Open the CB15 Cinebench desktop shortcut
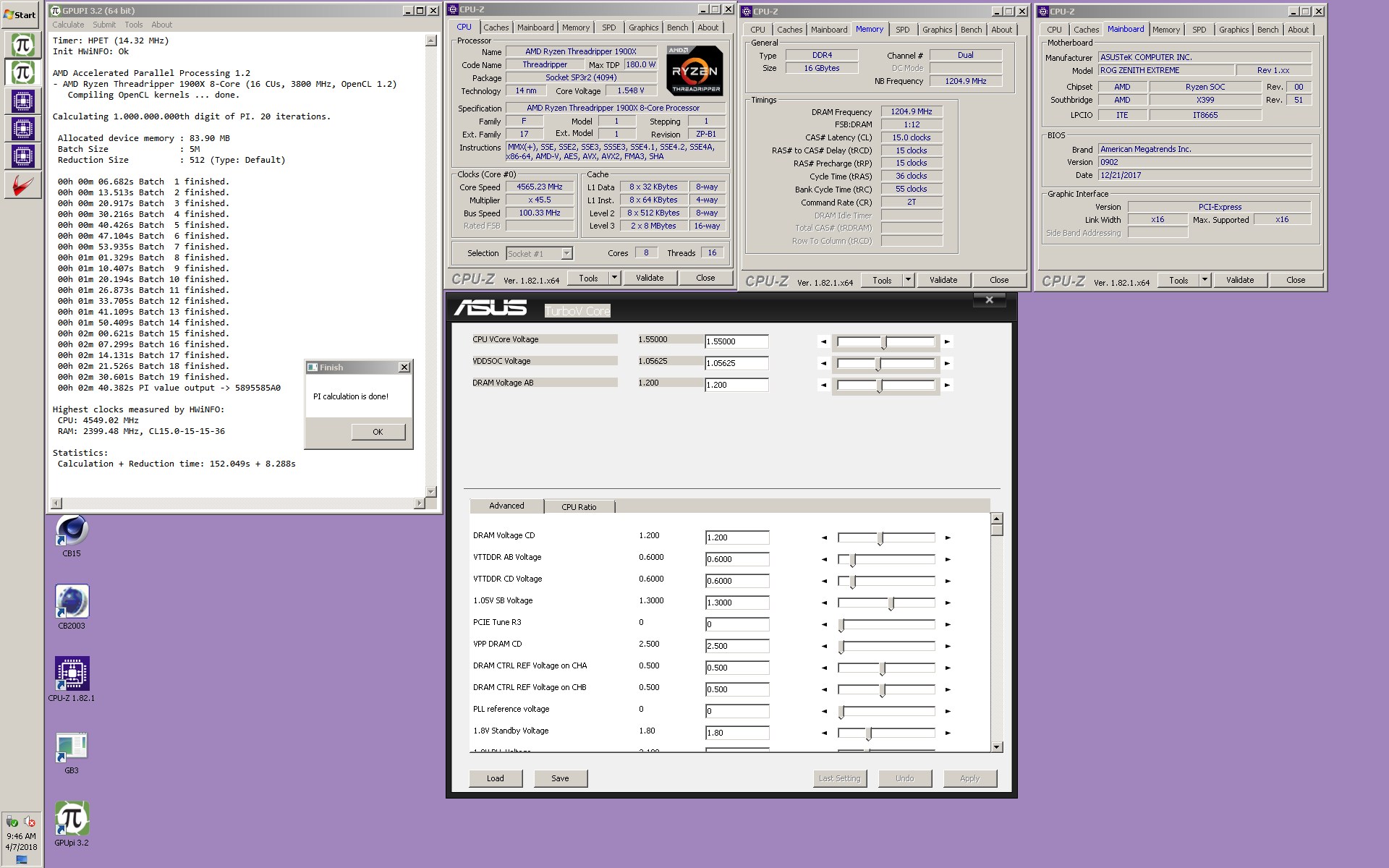This screenshot has width=1389, height=868. pos(72,536)
